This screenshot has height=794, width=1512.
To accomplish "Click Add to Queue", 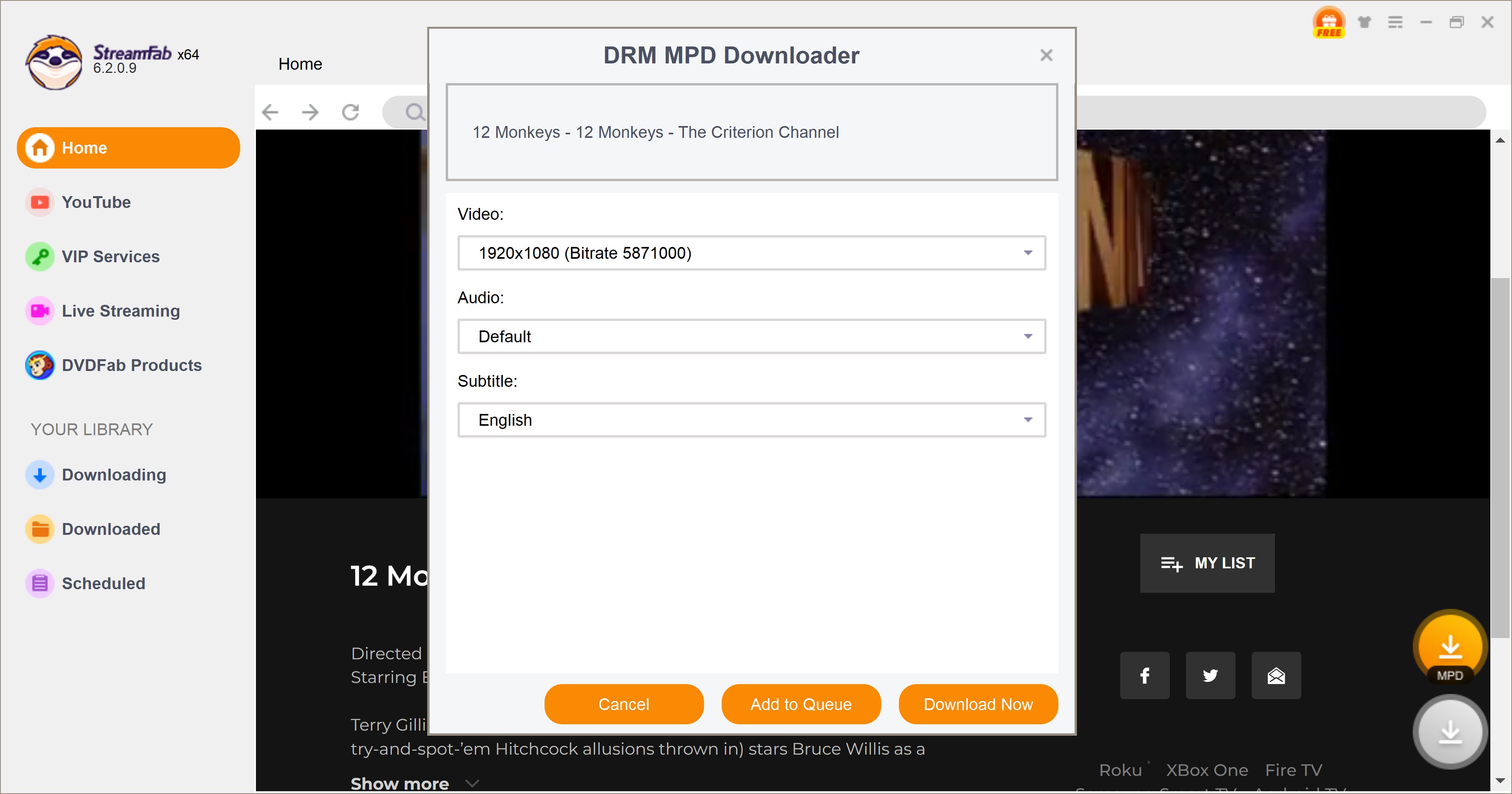I will click(801, 704).
